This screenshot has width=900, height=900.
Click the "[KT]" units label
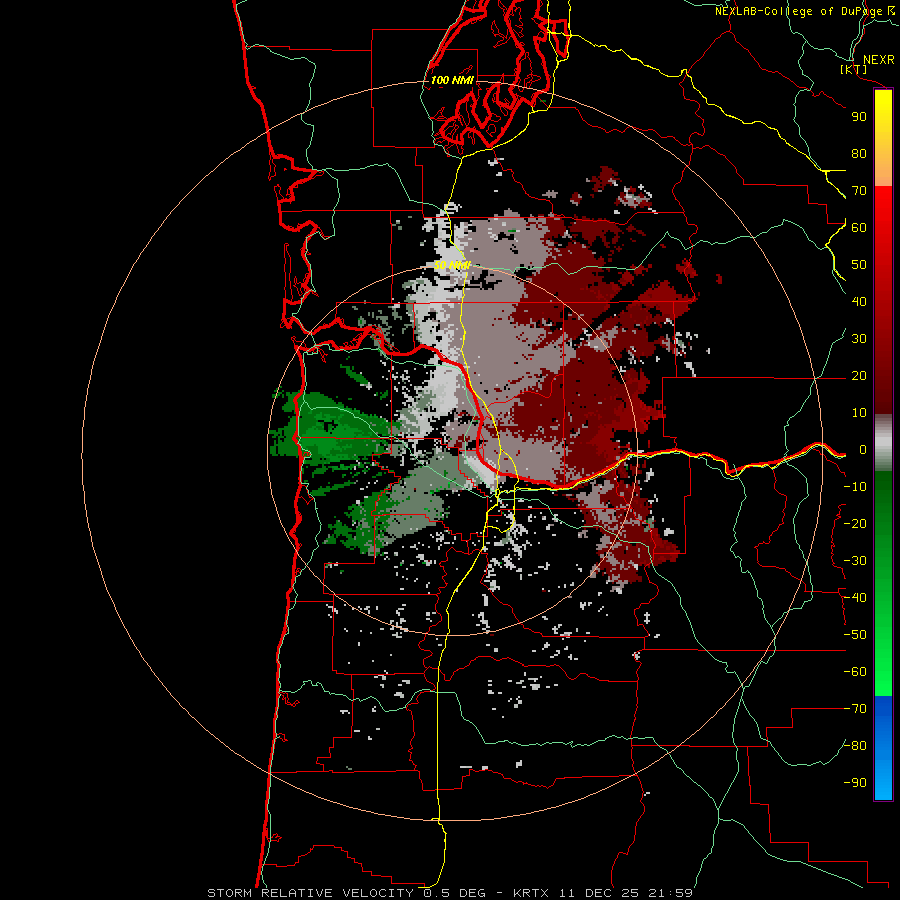(853, 69)
